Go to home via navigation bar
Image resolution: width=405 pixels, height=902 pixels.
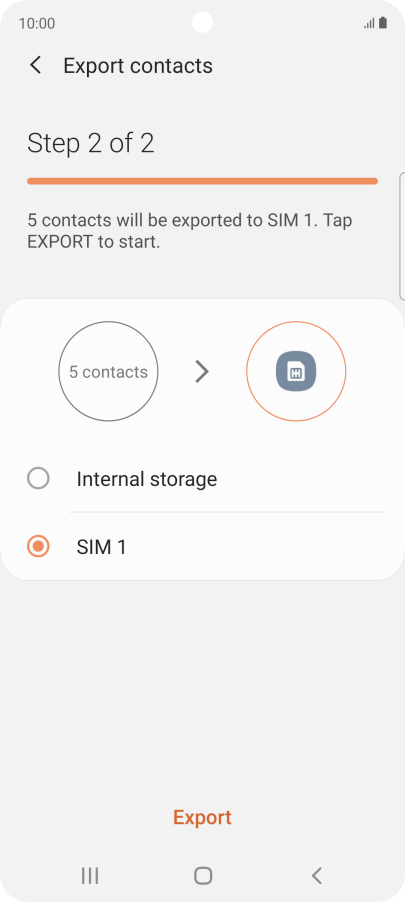coord(203,876)
